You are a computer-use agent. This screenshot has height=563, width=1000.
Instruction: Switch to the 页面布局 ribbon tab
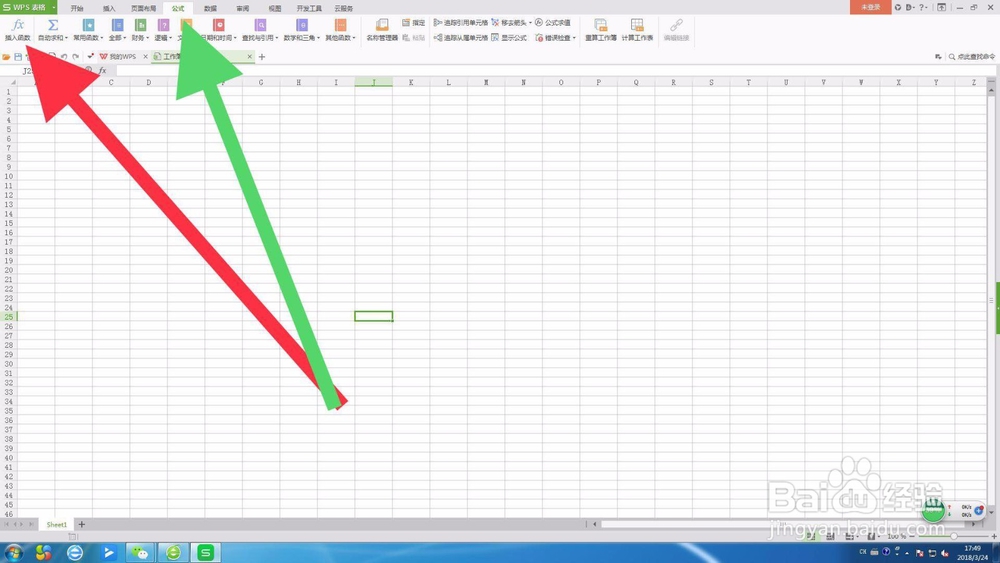coord(143,8)
